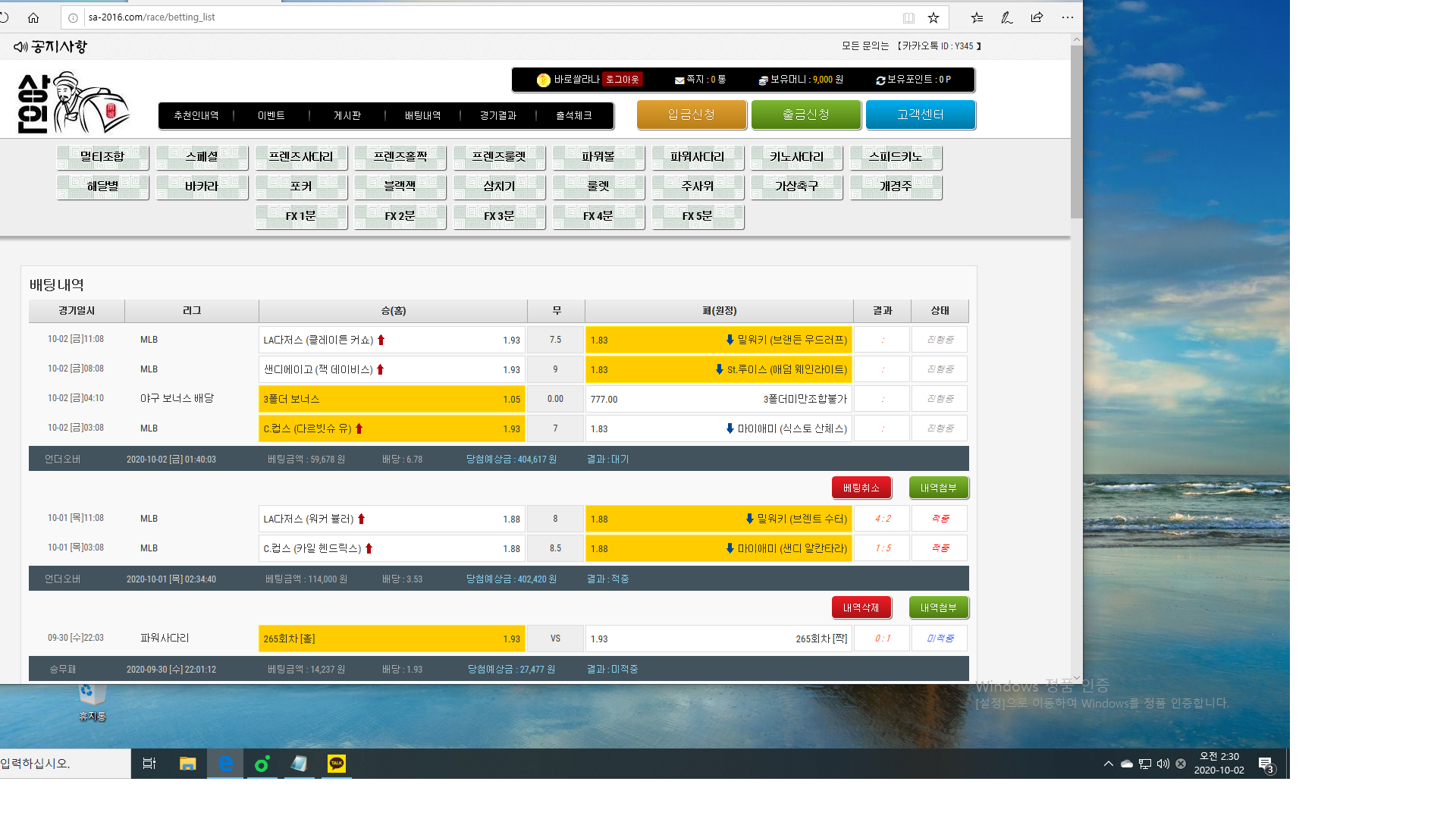Click the red 배팅취소 button
The image size is (1456, 819).
861,488
